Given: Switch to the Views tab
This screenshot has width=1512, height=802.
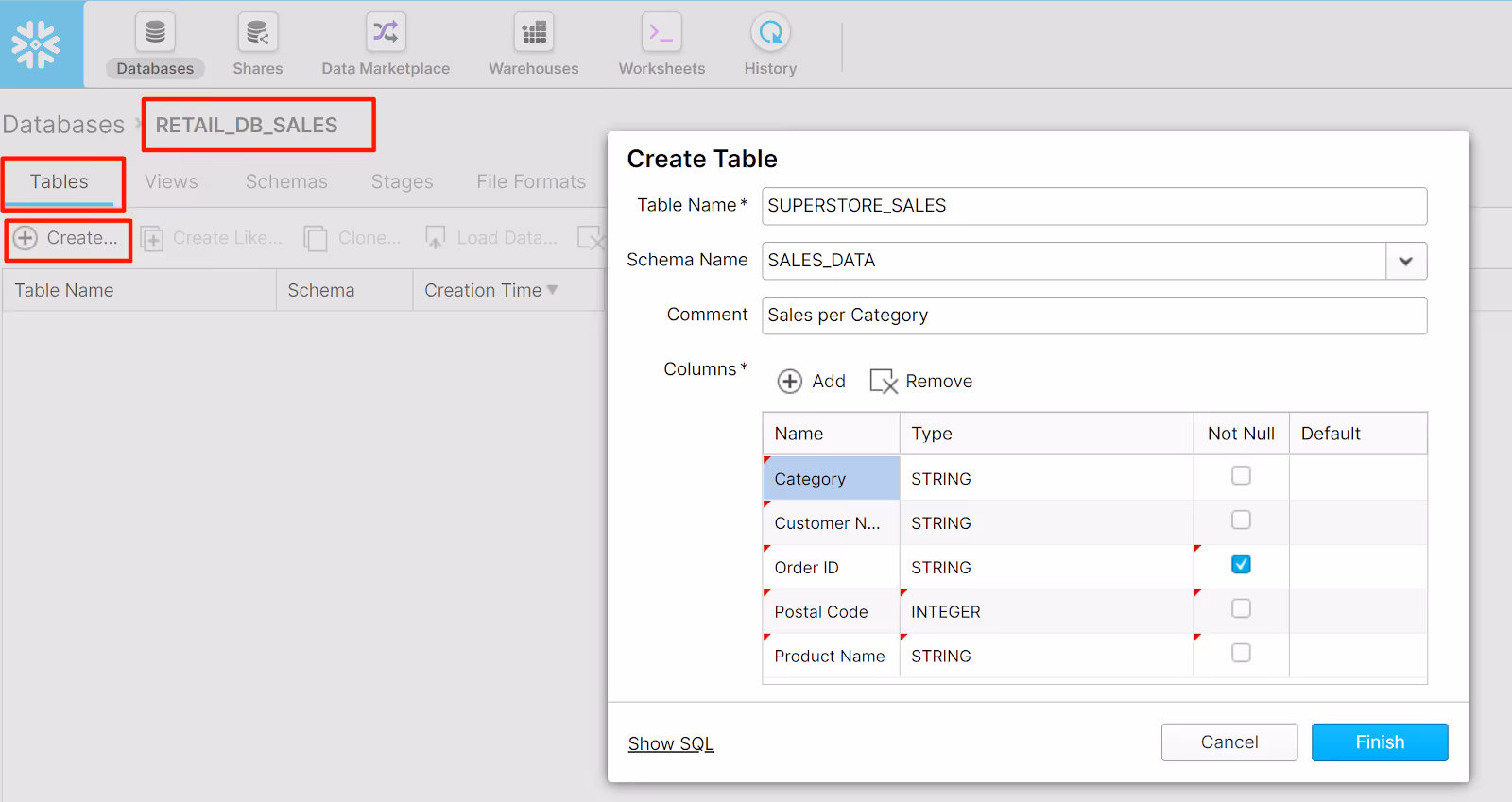Looking at the screenshot, I should tap(171, 181).
